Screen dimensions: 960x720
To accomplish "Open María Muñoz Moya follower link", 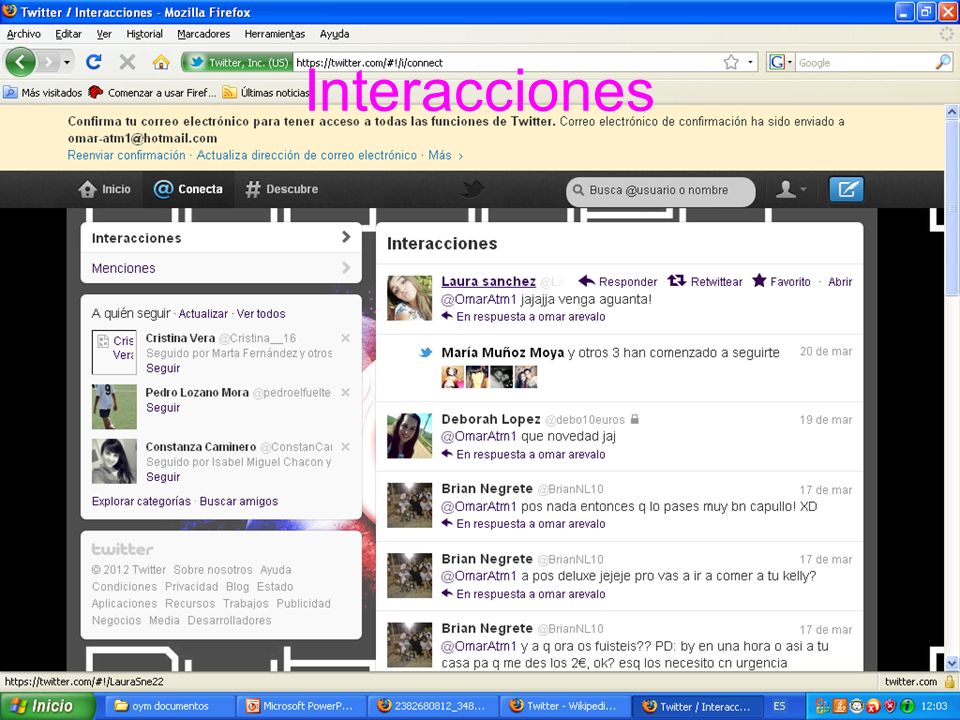I will pyautogui.click(x=503, y=353).
